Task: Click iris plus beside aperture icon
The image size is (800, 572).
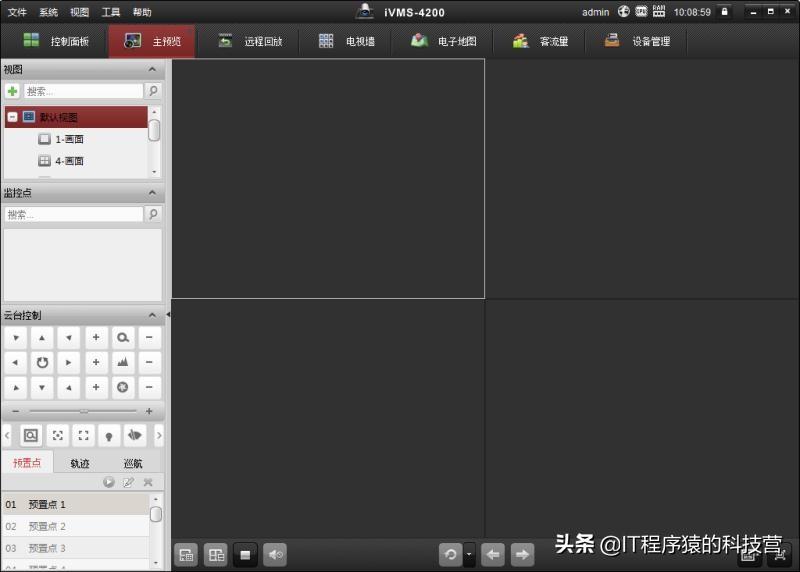Action: point(96,387)
